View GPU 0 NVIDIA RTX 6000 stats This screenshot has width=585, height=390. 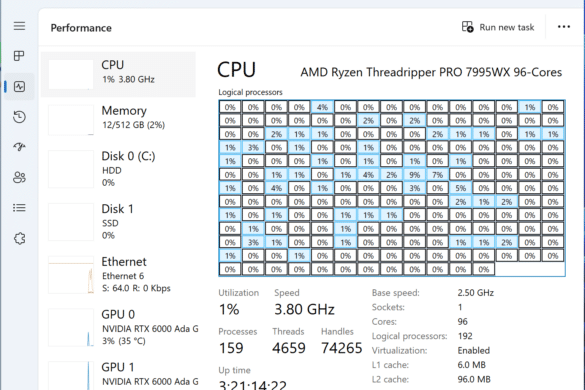click(x=118, y=327)
